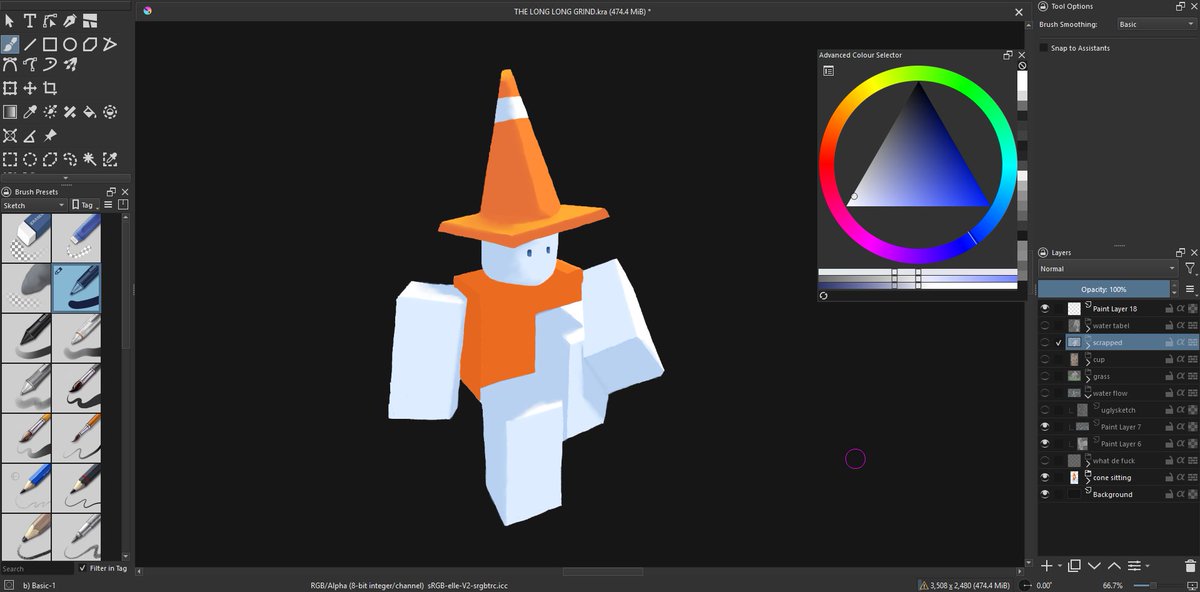
Task: Select the Gradient tool
Action: click(x=10, y=112)
